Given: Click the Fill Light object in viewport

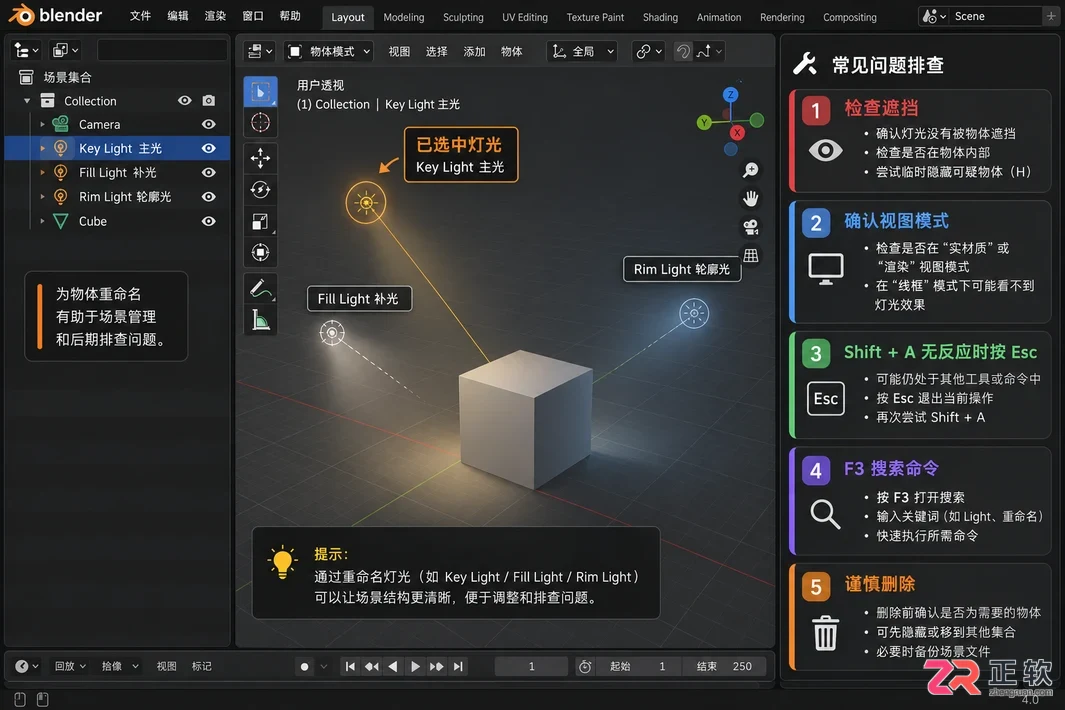Looking at the screenshot, I should (332, 333).
